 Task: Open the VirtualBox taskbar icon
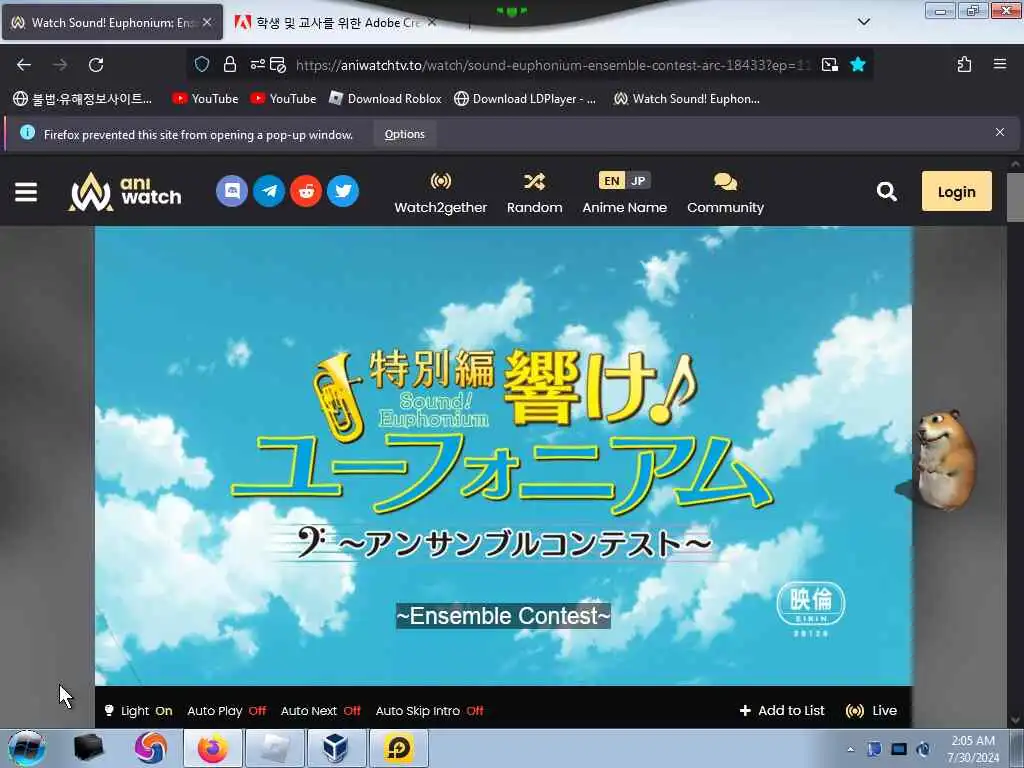[336, 748]
